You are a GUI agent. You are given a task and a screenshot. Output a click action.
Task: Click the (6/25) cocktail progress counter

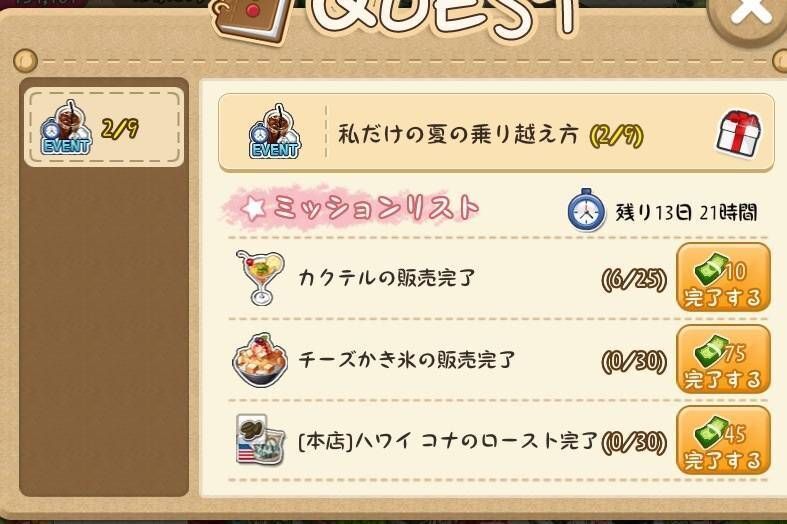pyautogui.click(x=634, y=279)
